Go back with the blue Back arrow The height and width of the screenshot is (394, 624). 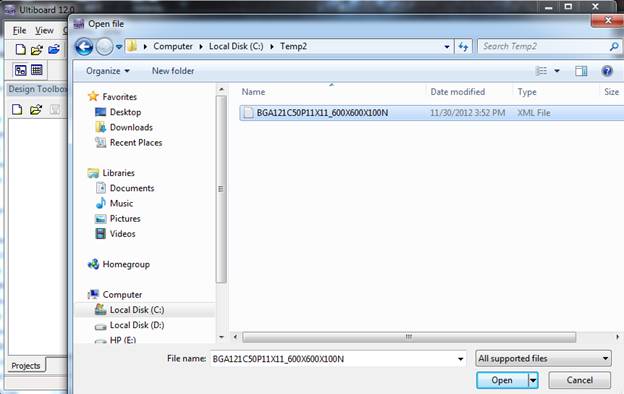point(84,47)
